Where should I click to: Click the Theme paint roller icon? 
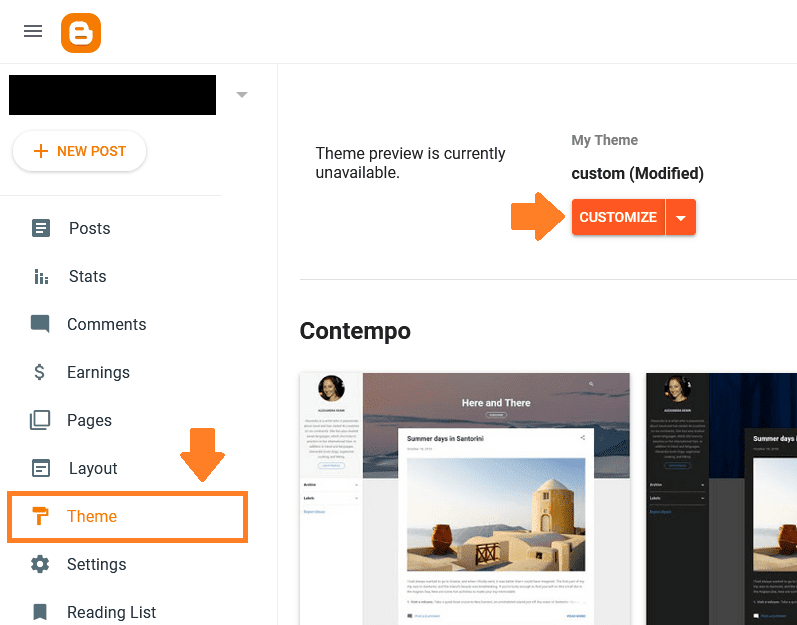(x=40, y=516)
